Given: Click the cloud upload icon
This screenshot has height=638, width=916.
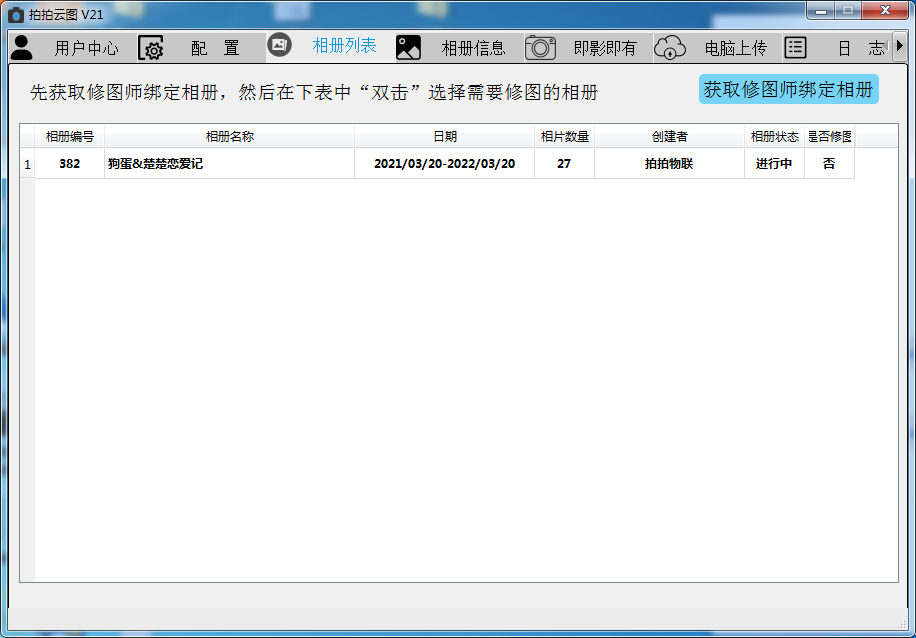Looking at the screenshot, I should click(x=670, y=47).
